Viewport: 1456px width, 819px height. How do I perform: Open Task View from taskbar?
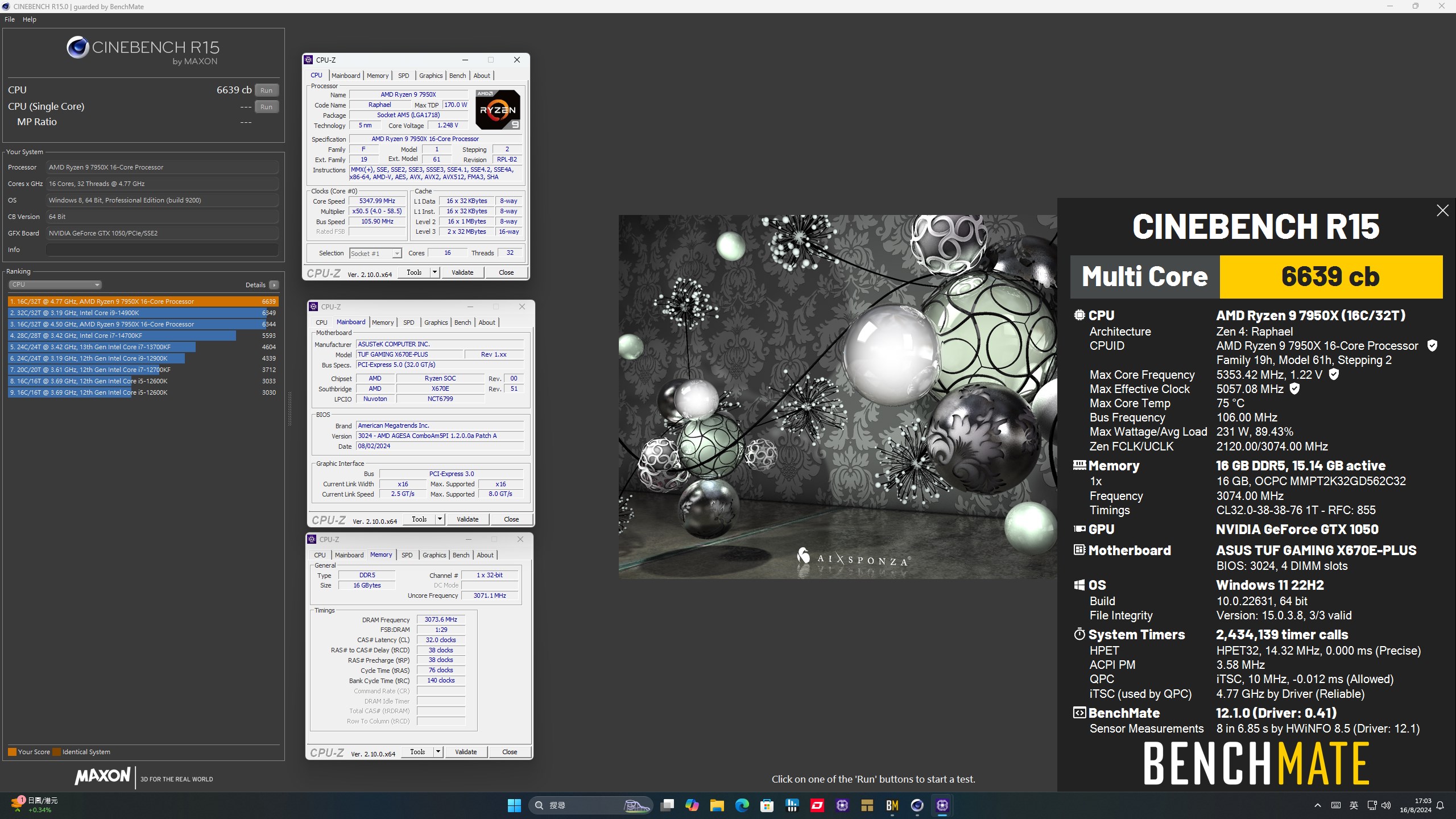click(x=667, y=805)
